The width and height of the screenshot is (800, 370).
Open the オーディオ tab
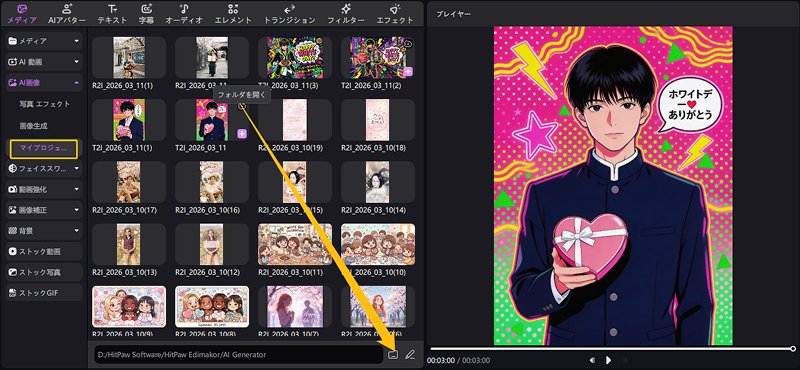click(184, 14)
